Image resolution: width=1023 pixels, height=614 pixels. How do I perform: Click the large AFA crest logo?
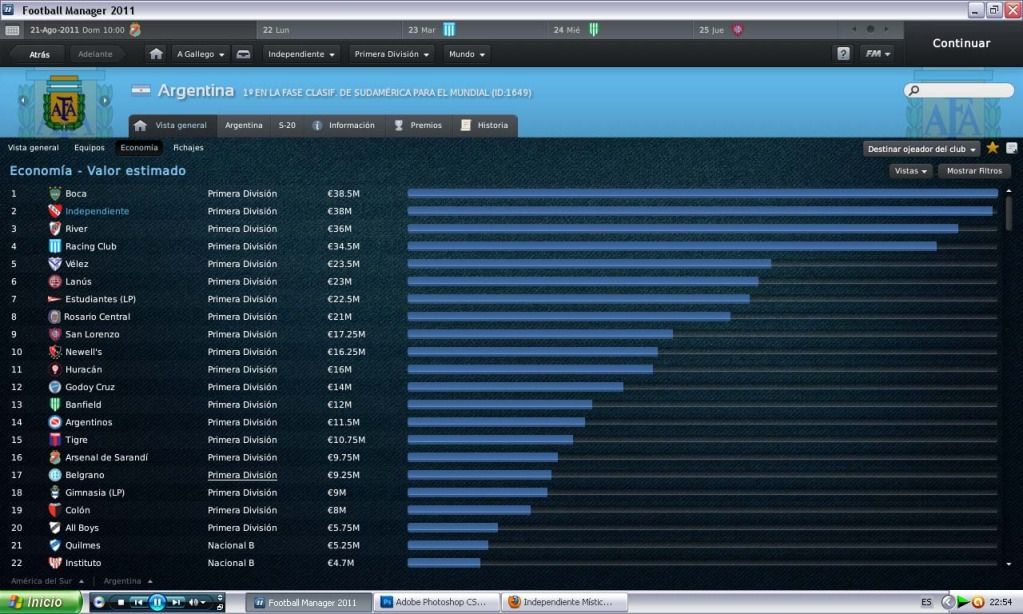pyautogui.click(x=64, y=103)
